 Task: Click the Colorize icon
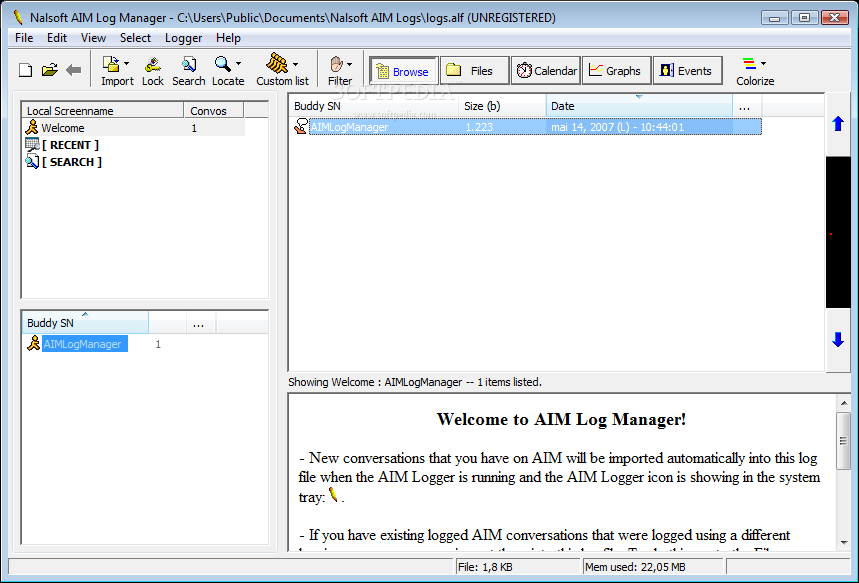749,64
